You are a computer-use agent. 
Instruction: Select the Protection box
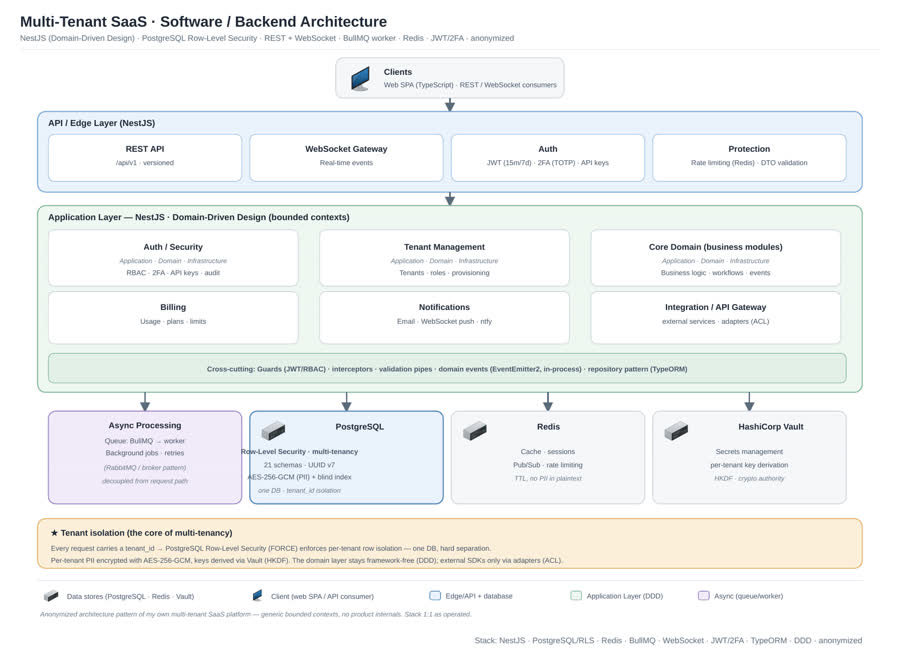tap(749, 158)
